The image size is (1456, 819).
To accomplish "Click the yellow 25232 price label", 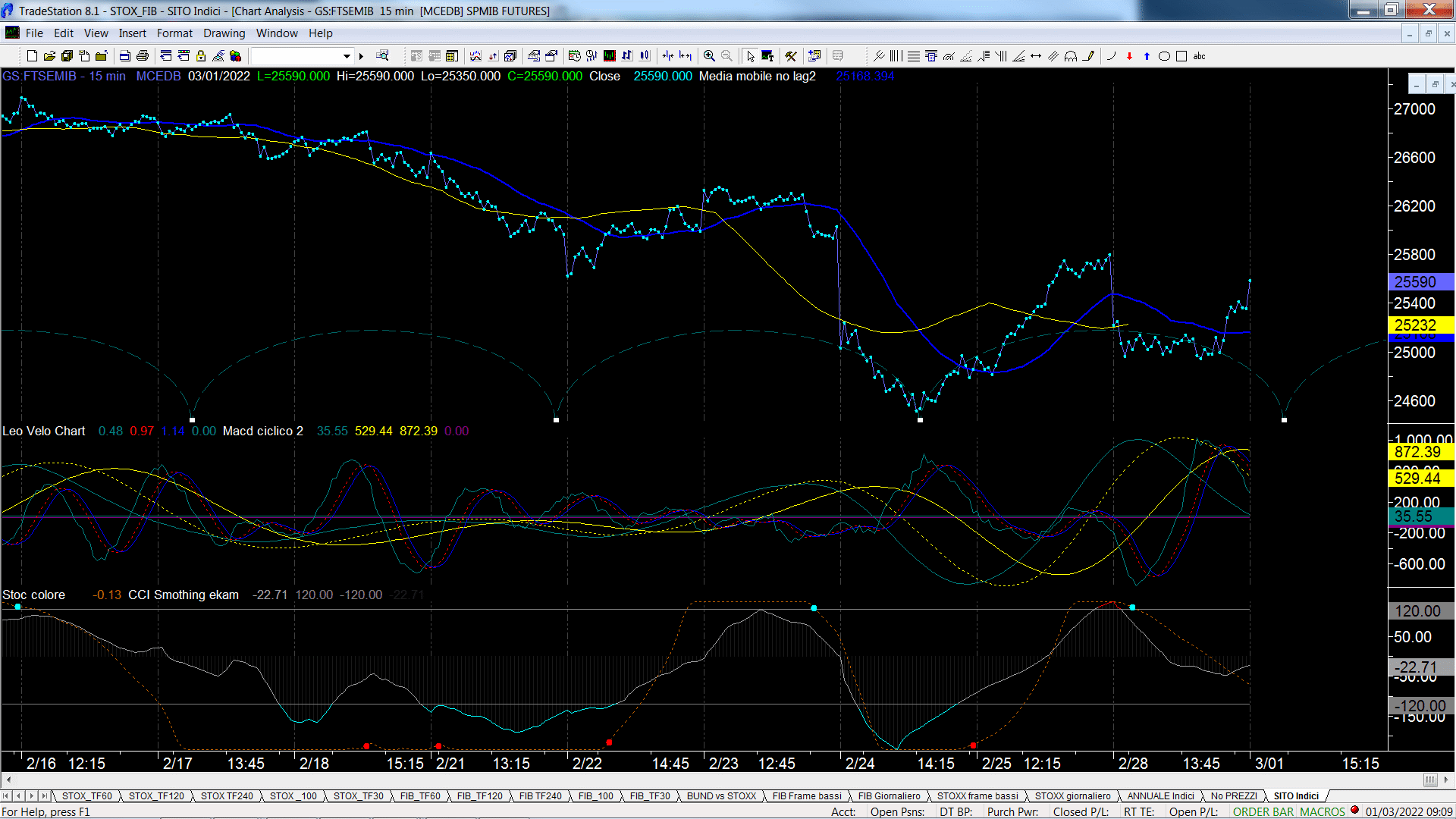I will pos(1420,325).
